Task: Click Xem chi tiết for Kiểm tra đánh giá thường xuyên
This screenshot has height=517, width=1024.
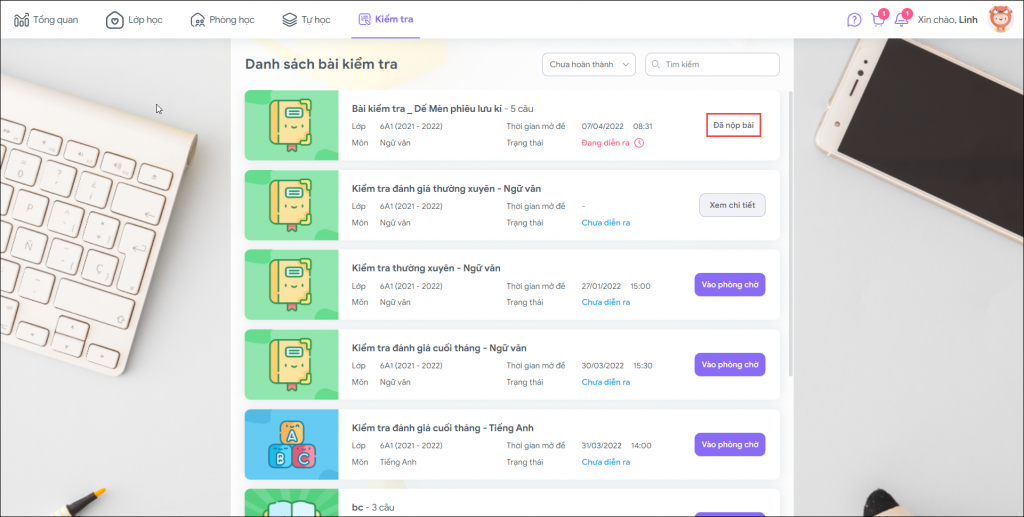Action: click(x=732, y=205)
